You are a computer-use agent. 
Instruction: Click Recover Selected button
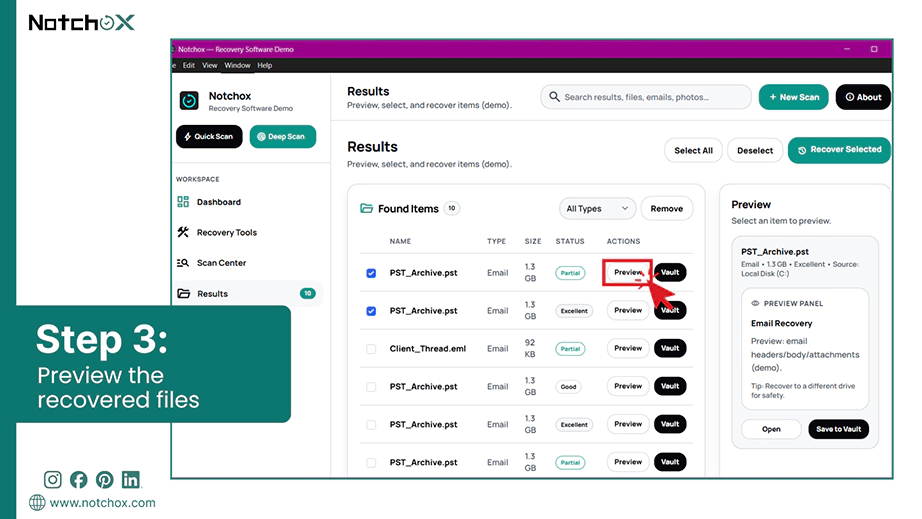839,150
